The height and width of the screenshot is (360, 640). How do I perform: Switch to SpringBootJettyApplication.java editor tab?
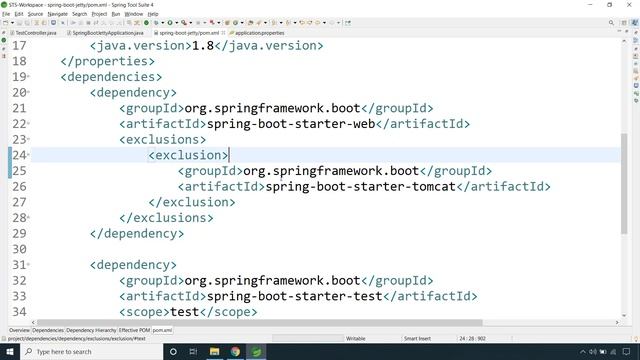point(105,33)
